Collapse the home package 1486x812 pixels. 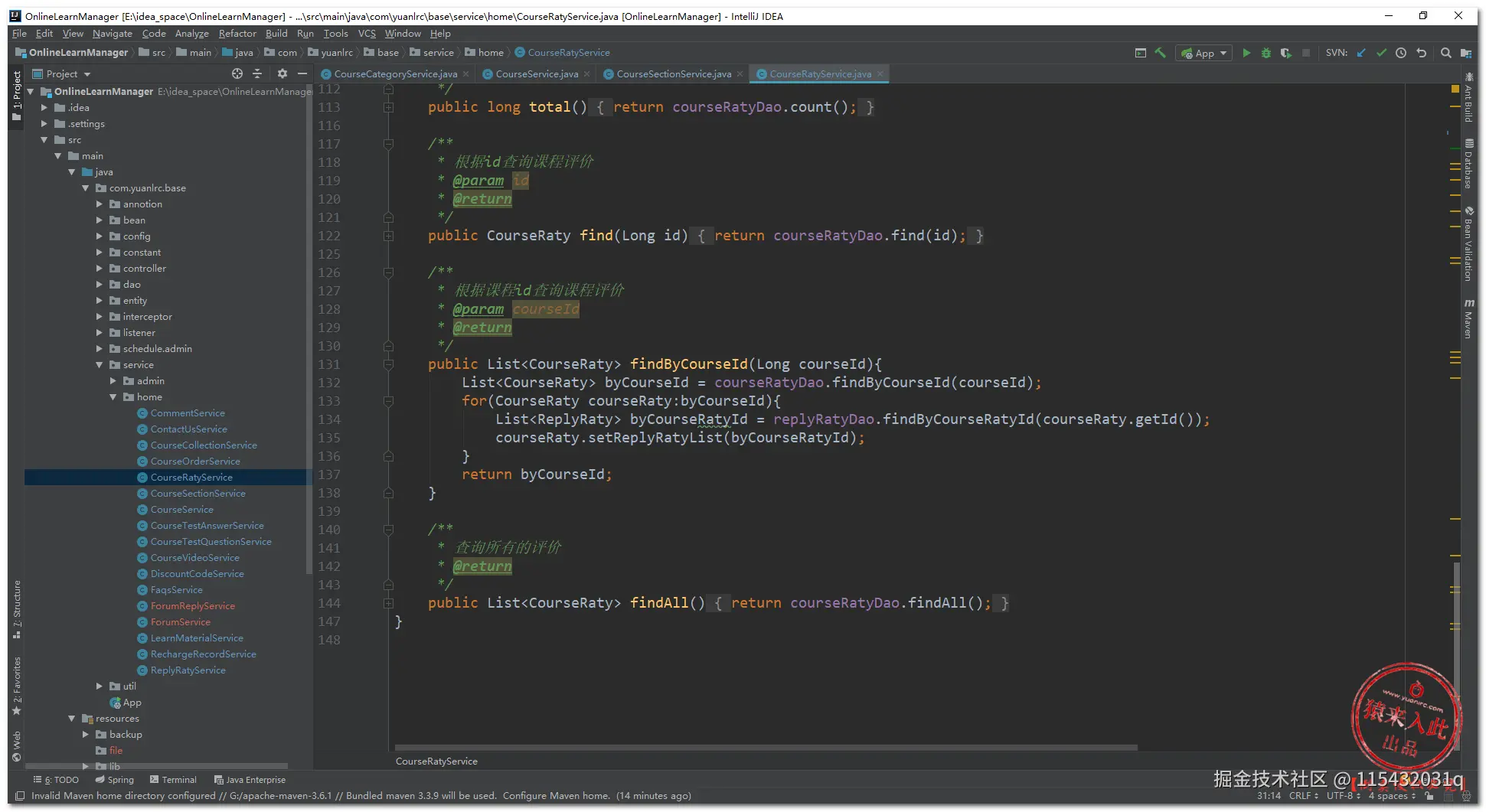pyautogui.click(x=113, y=397)
